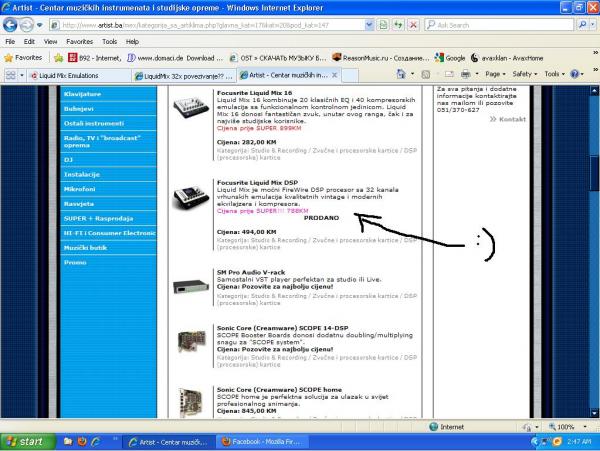Screen dimensions: 600x451
Task: Click the blue Help question mark icon
Action: pos(574,74)
